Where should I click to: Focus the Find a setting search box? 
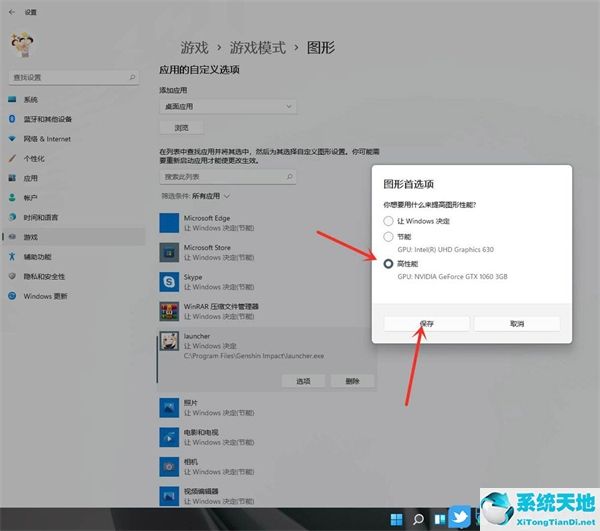point(73,77)
